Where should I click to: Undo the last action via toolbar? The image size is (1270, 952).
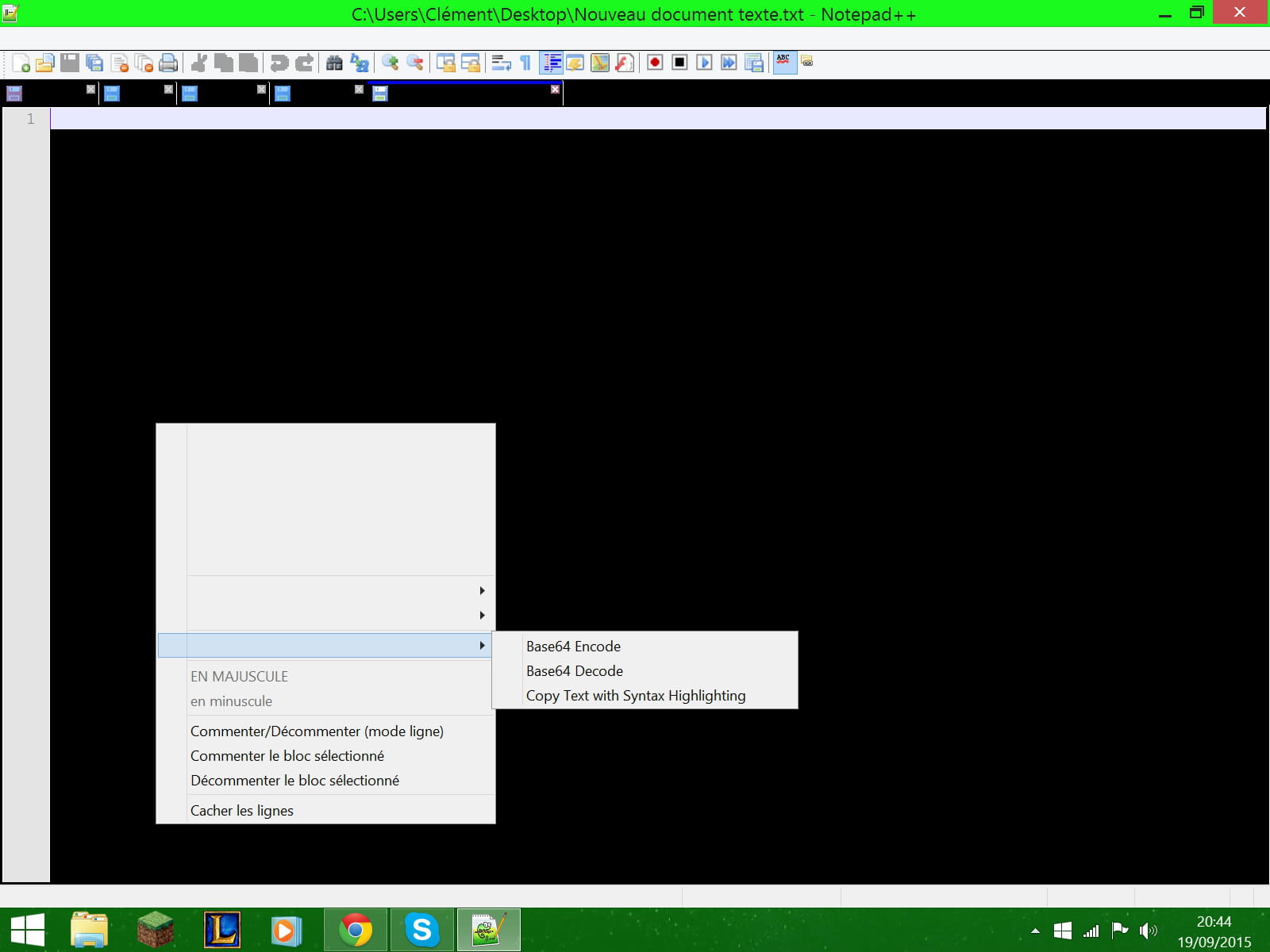click(279, 63)
